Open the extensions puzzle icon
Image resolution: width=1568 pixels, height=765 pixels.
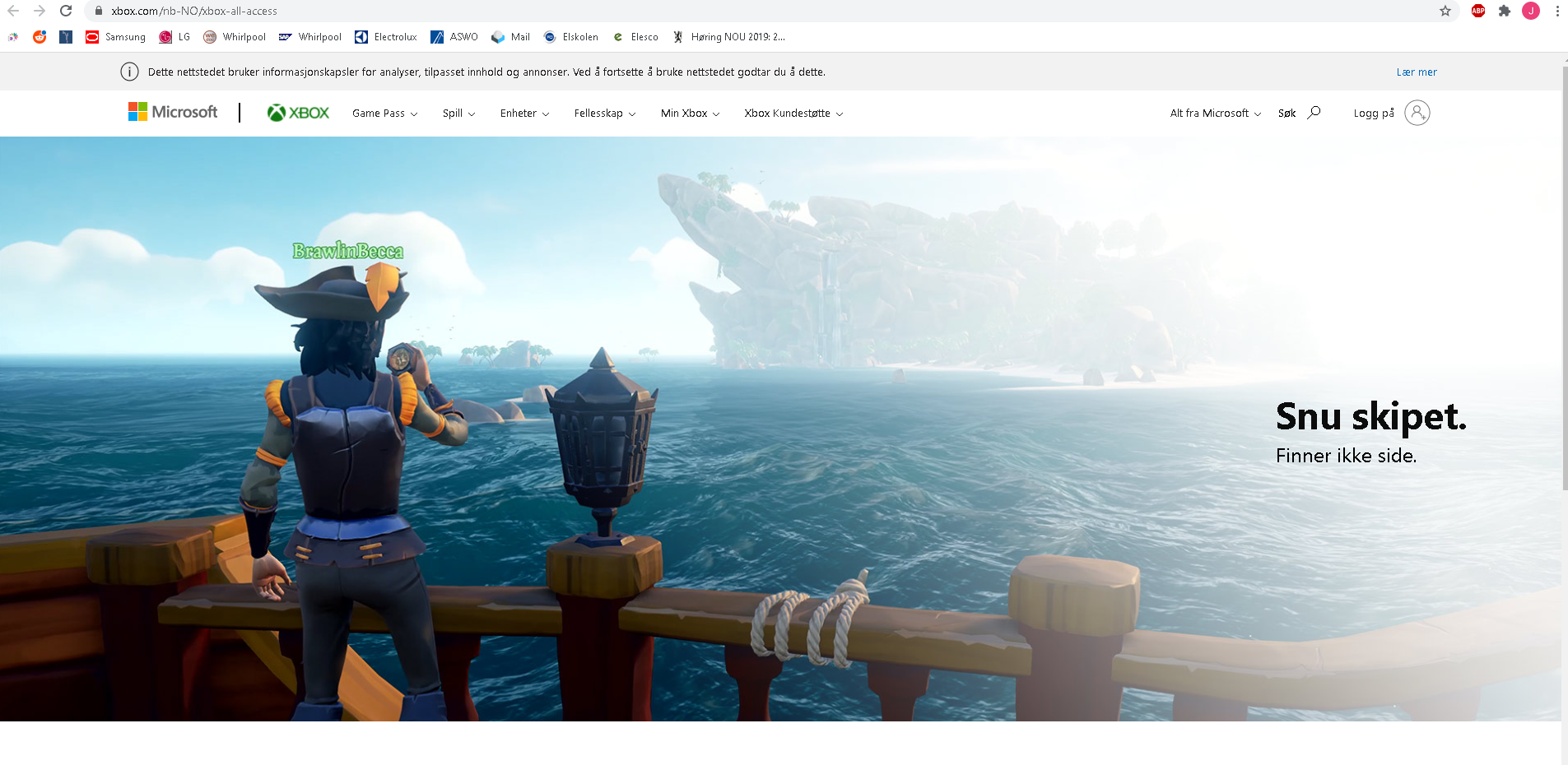point(1505,11)
